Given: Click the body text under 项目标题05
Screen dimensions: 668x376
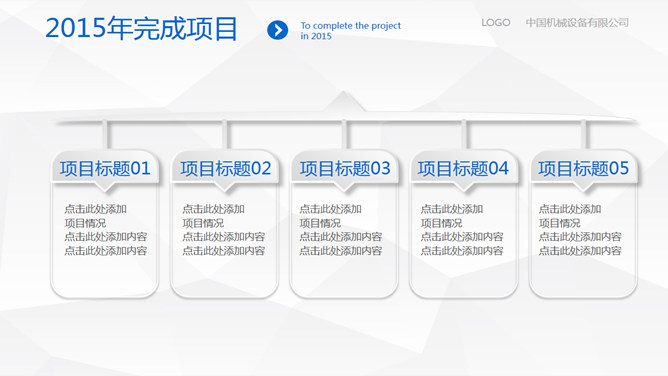Looking at the screenshot, I should pyautogui.click(x=580, y=230).
